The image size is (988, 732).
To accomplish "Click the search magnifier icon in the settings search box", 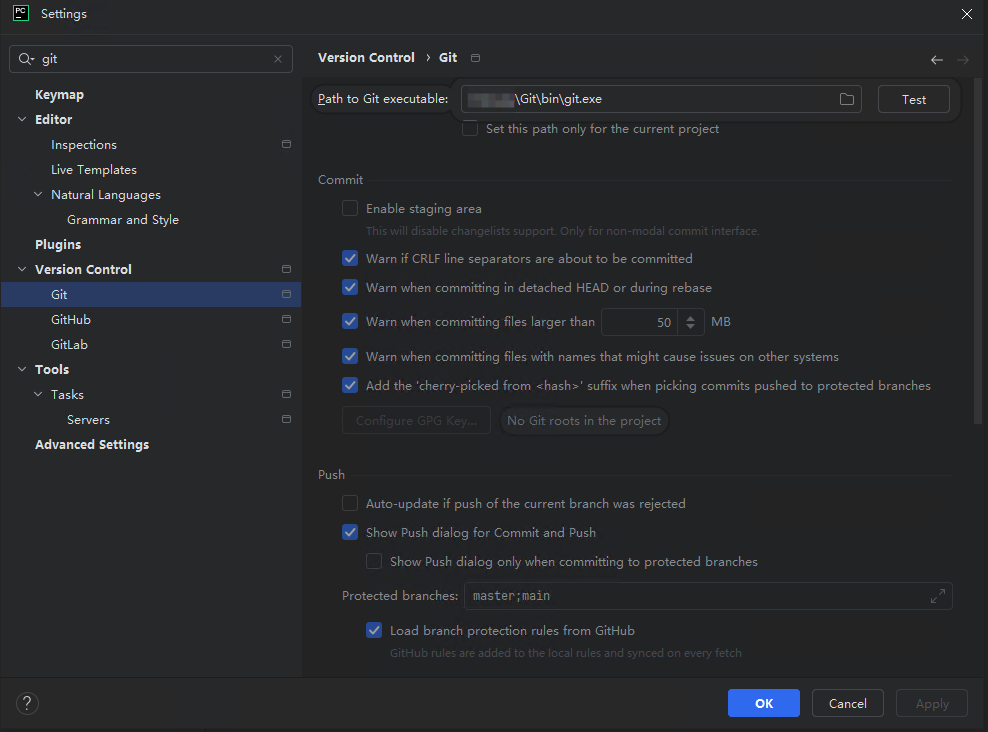I will pyautogui.click(x=25, y=59).
